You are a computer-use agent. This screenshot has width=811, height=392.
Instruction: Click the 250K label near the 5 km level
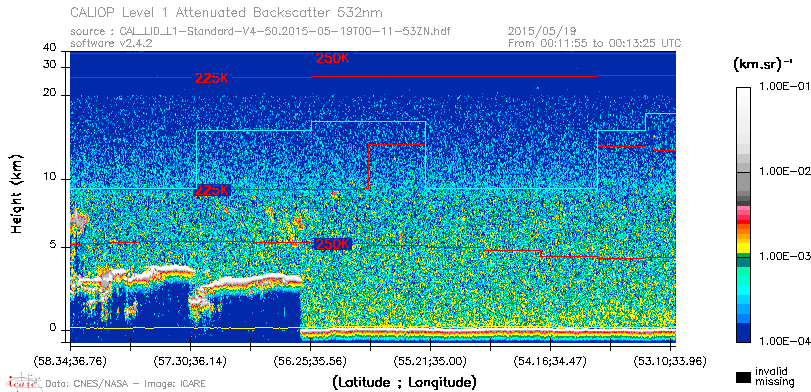click(333, 244)
